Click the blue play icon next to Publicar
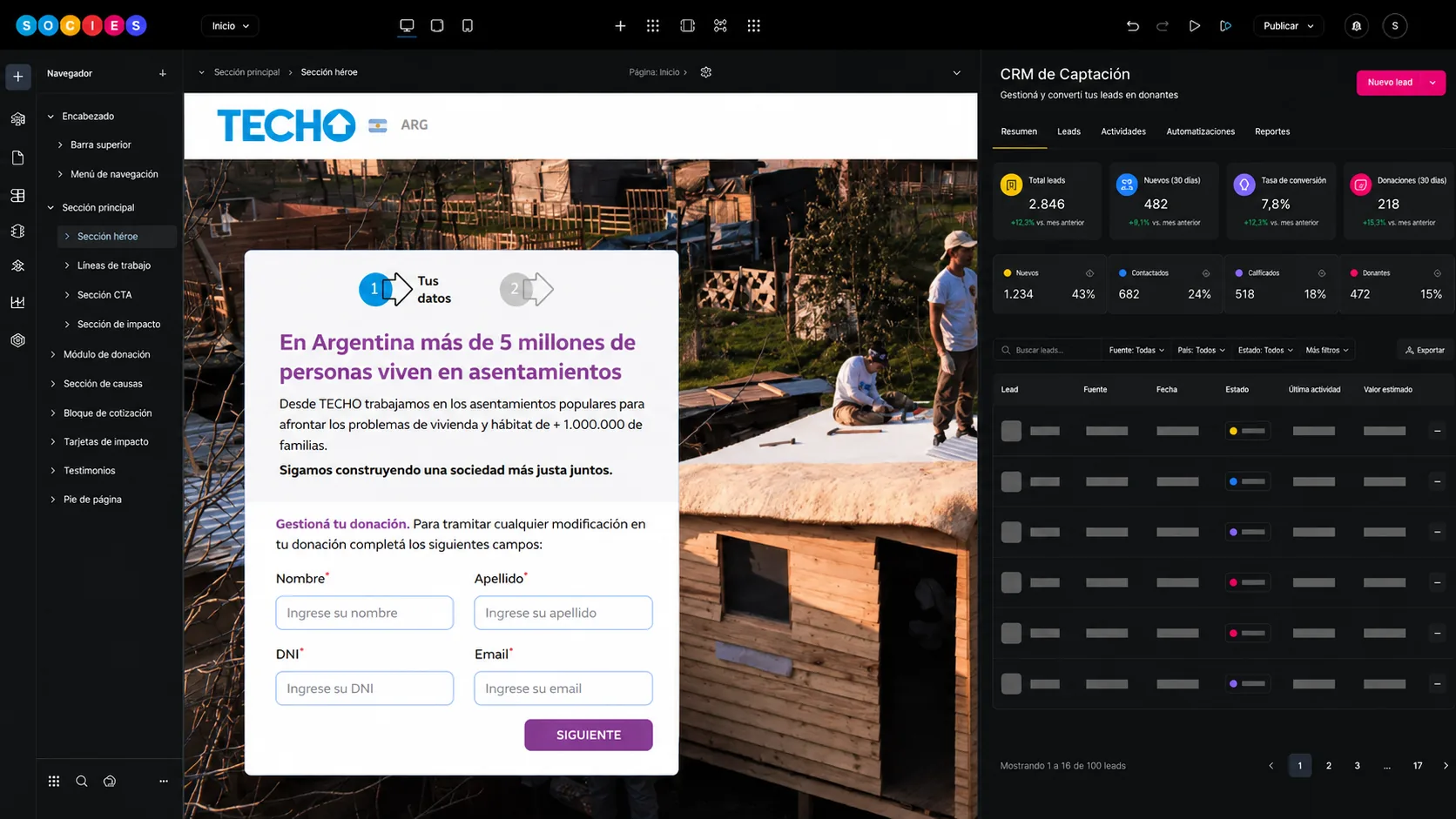Image resolution: width=1456 pixels, height=819 pixels. click(1226, 26)
